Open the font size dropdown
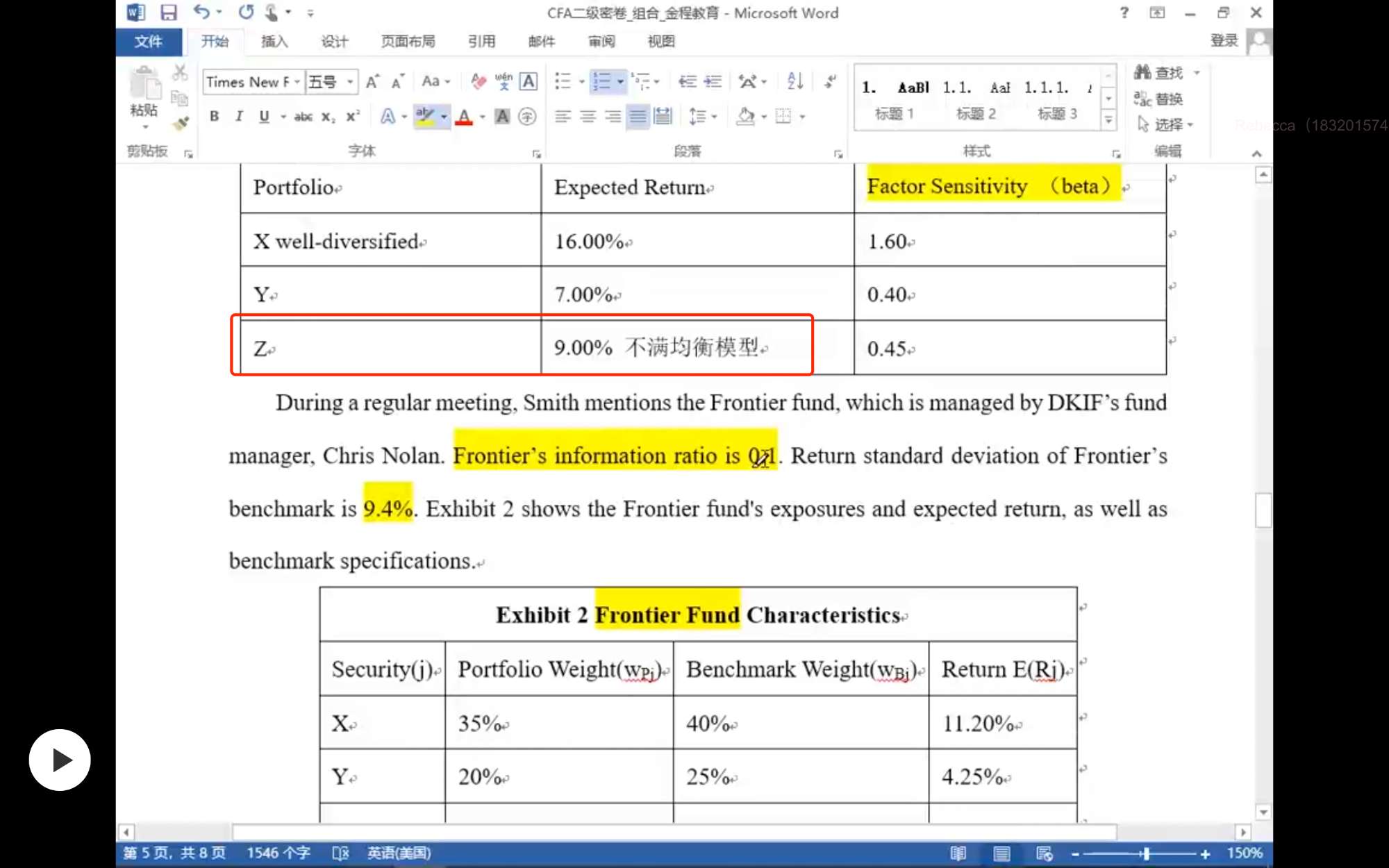Viewport: 1389px width, 868px height. coord(350,82)
